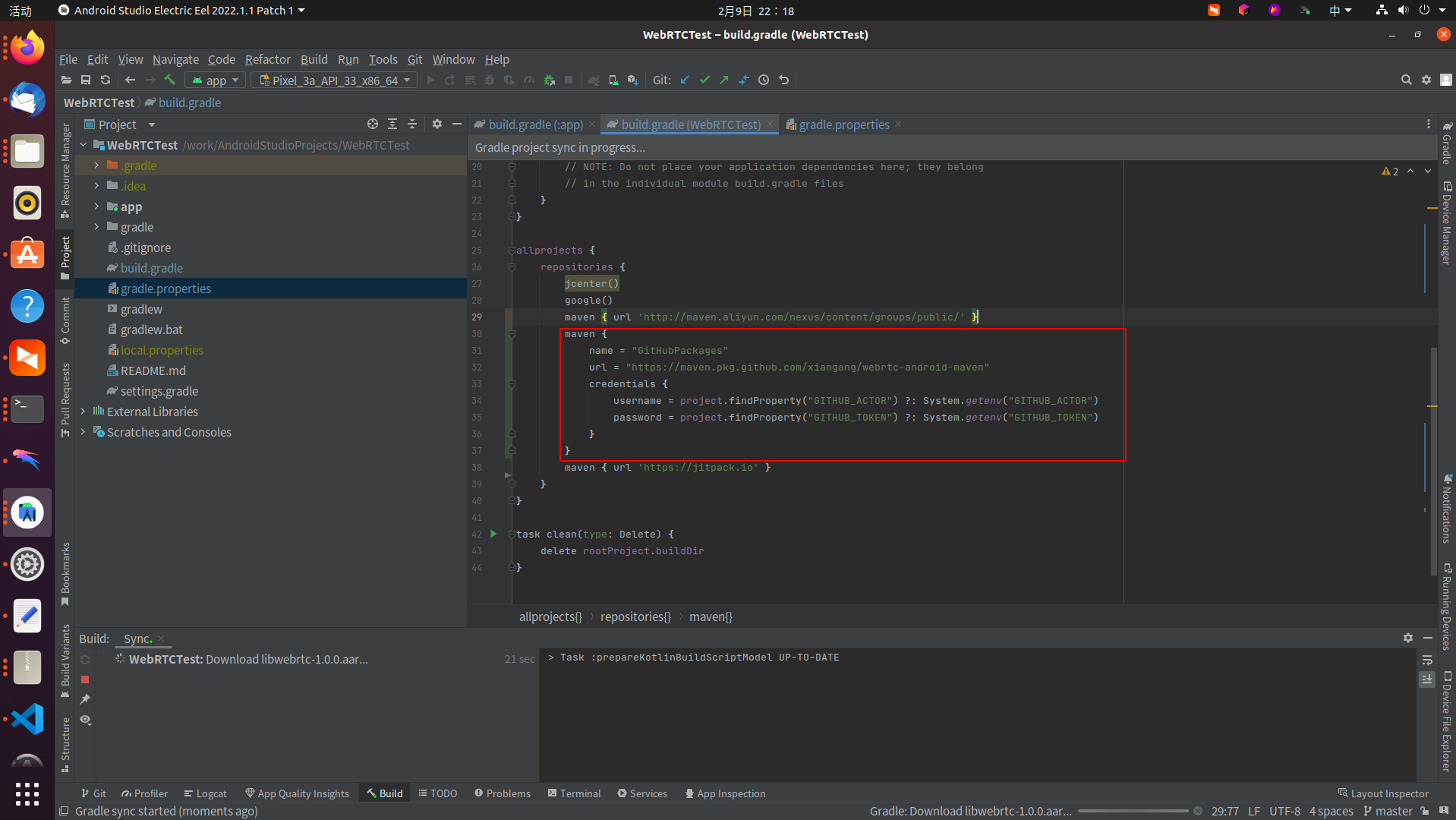Git push arrow icon

coord(724,80)
